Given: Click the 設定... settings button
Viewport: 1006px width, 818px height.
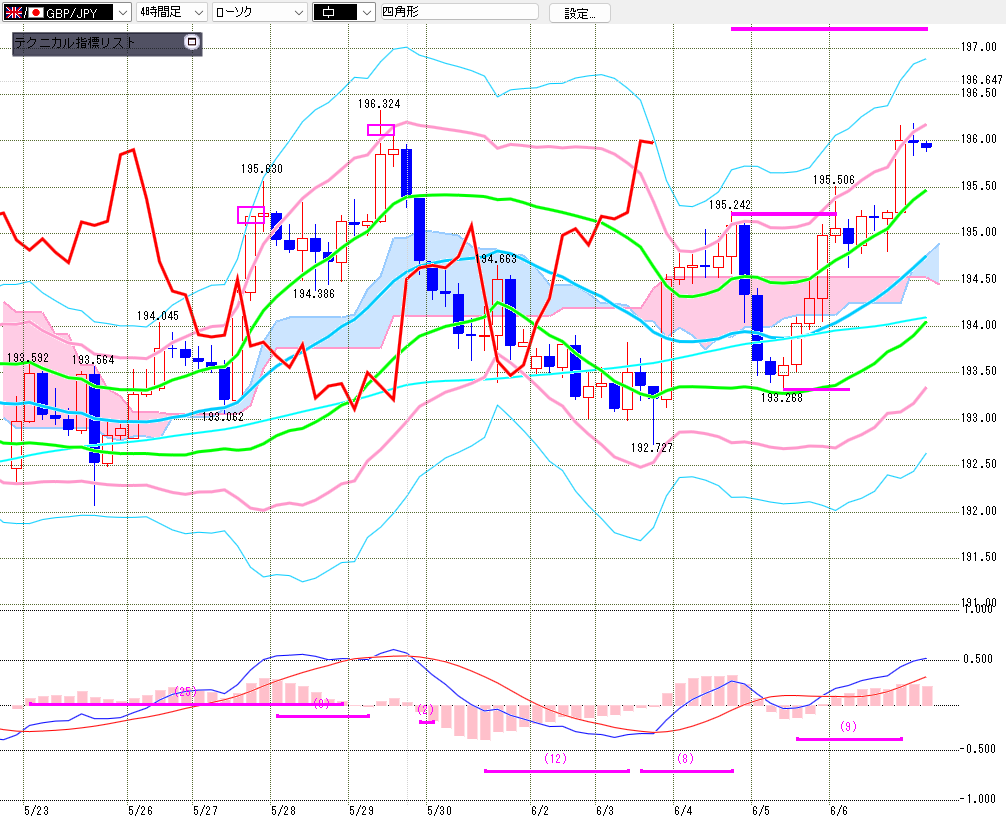Looking at the screenshot, I should tap(579, 13).
